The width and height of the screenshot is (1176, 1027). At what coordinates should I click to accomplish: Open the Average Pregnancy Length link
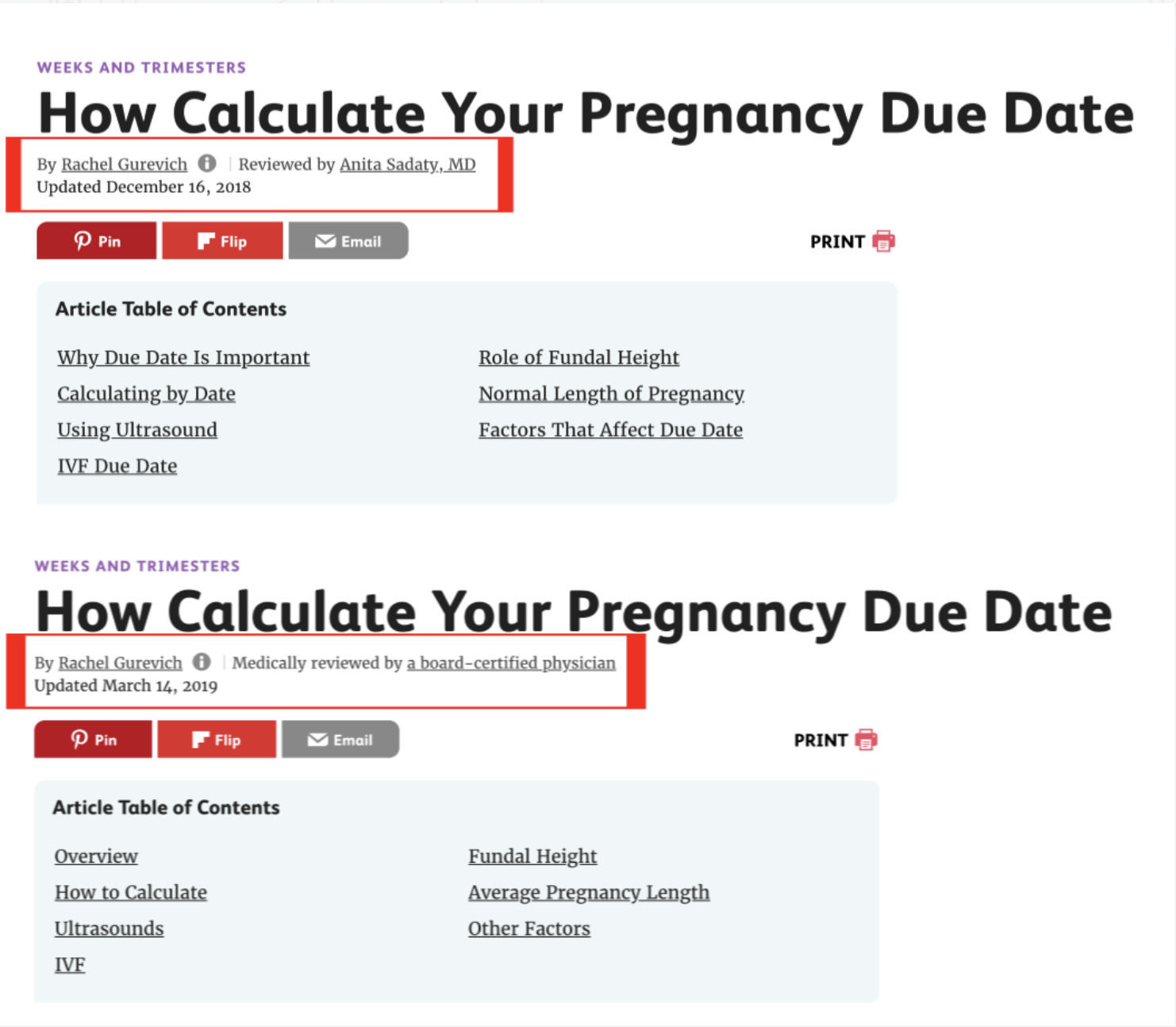(x=589, y=893)
